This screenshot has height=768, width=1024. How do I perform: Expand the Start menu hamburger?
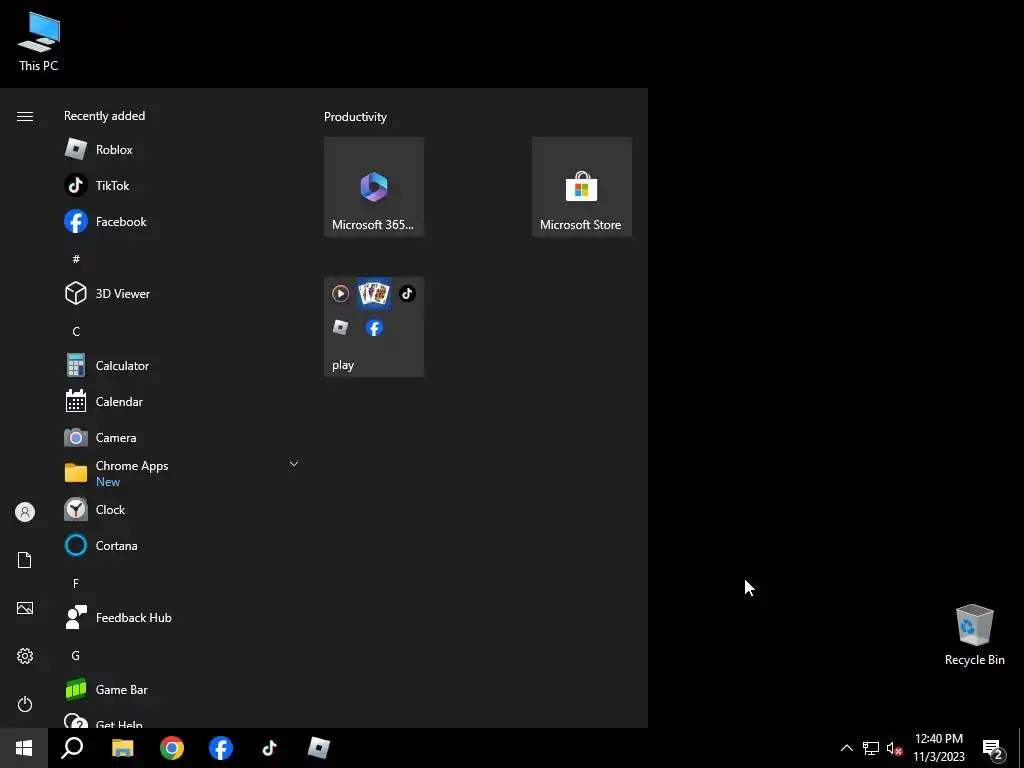pyautogui.click(x=25, y=116)
